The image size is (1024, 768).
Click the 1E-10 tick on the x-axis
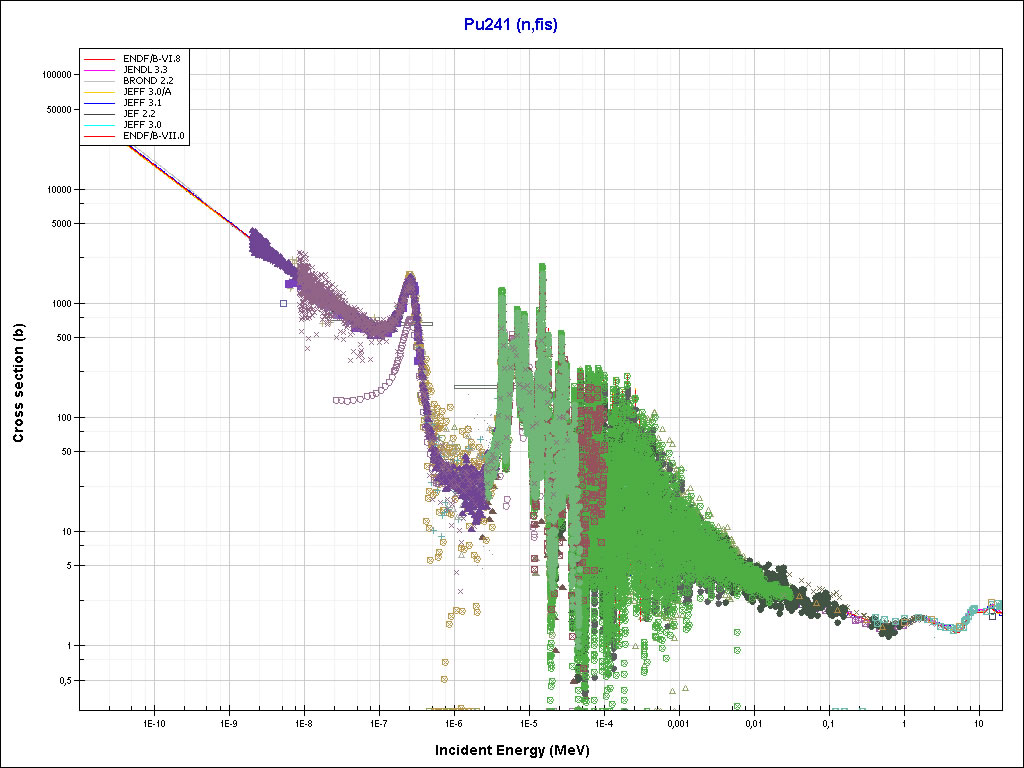click(153, 722)
